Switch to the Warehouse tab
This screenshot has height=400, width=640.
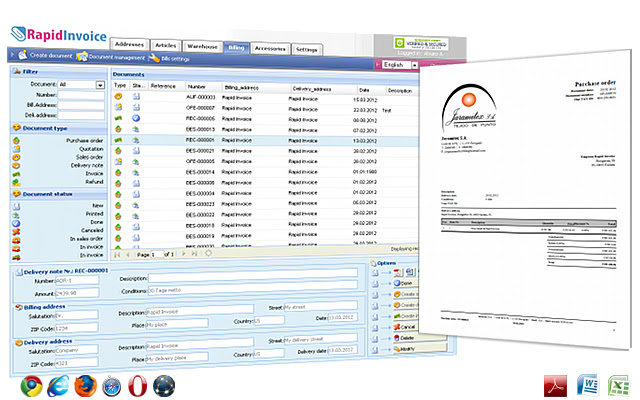pyautogui.click(x=202, y=47)
